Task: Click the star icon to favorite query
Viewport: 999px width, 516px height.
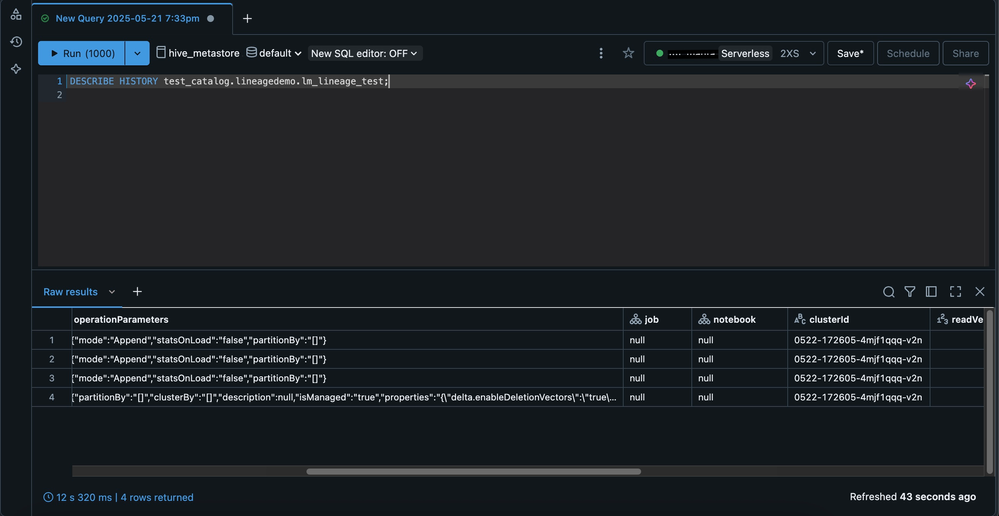Action: pyautogui.click(x=628, y=53)
